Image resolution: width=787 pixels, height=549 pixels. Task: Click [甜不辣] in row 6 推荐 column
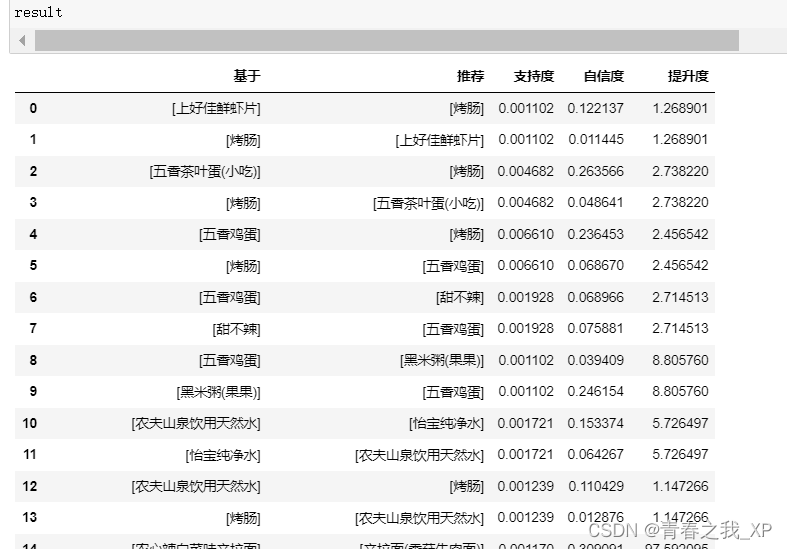click(x=460, y=298)
